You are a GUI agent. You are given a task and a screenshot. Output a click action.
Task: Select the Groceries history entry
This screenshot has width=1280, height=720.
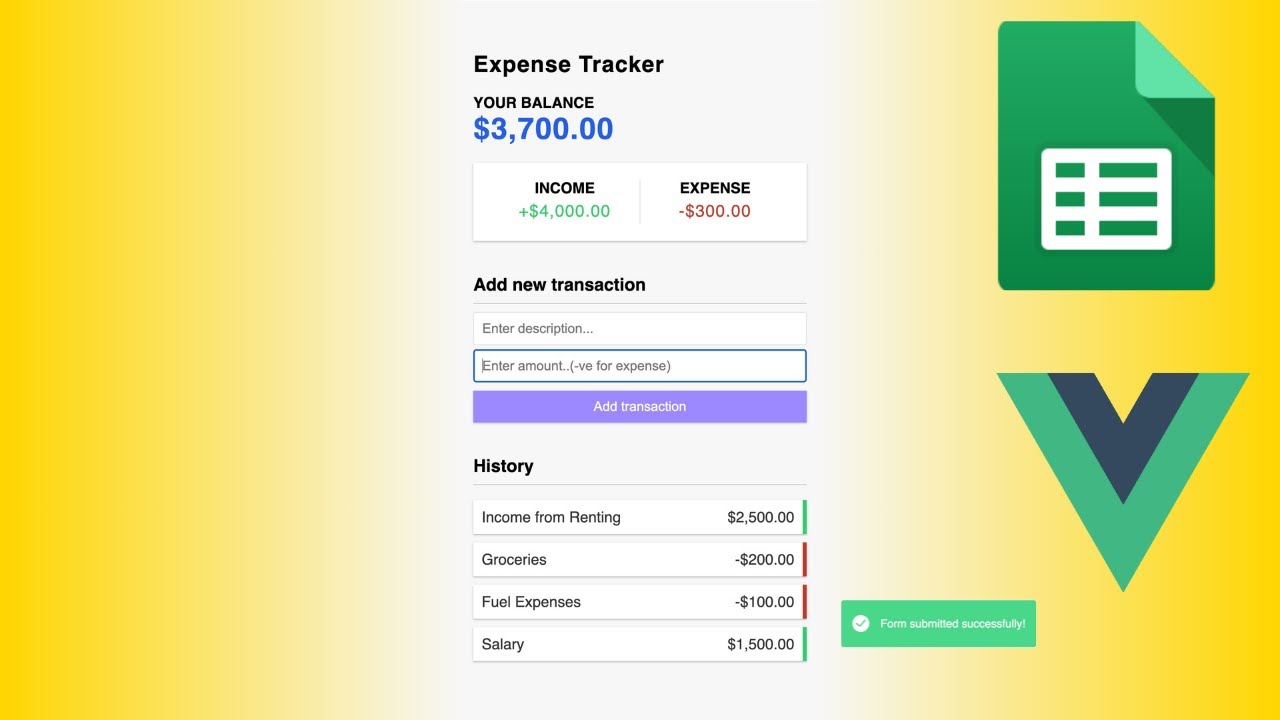pos(640,560)
